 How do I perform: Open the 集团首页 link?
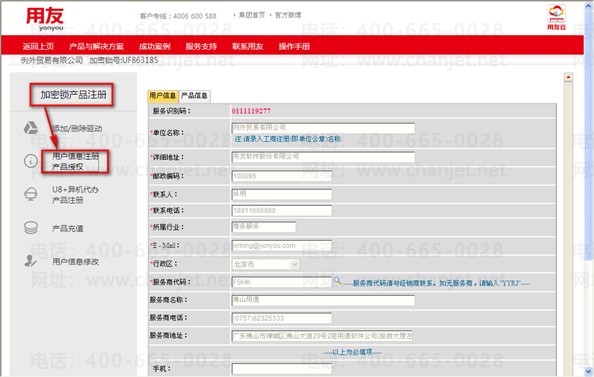(252, 15)
